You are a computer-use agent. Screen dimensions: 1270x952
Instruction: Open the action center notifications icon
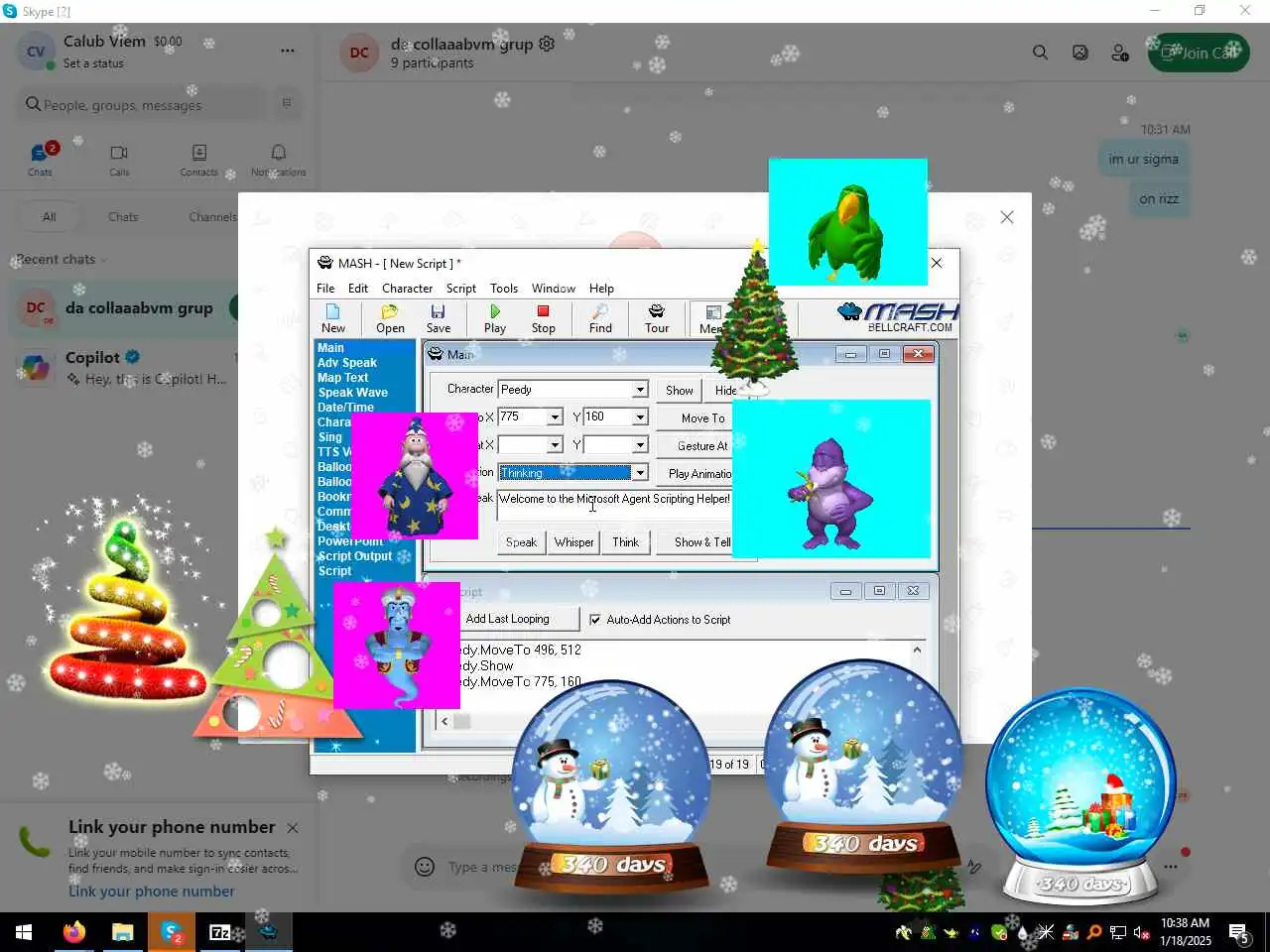pos(1239,933)
